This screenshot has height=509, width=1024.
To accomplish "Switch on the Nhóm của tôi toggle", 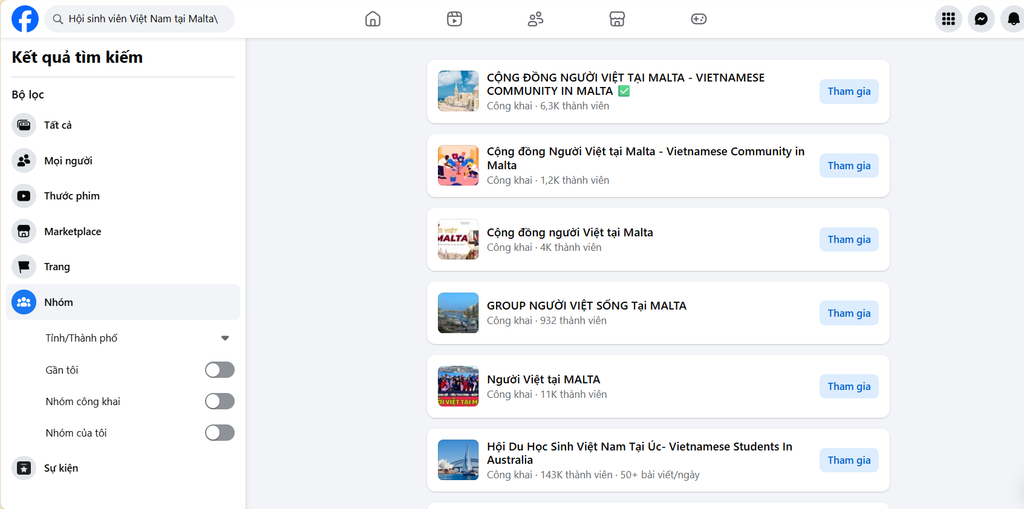I will click(219, 433).
